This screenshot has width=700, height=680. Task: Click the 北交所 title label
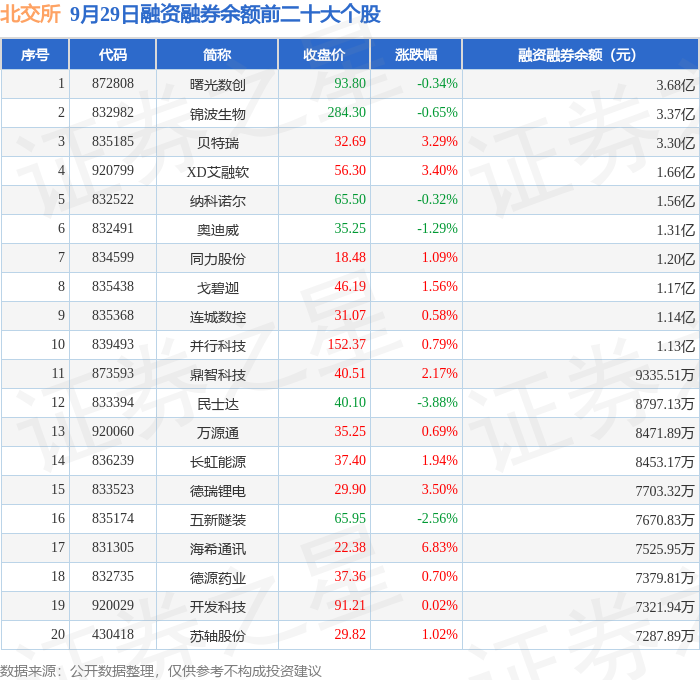tap(30, 14)
